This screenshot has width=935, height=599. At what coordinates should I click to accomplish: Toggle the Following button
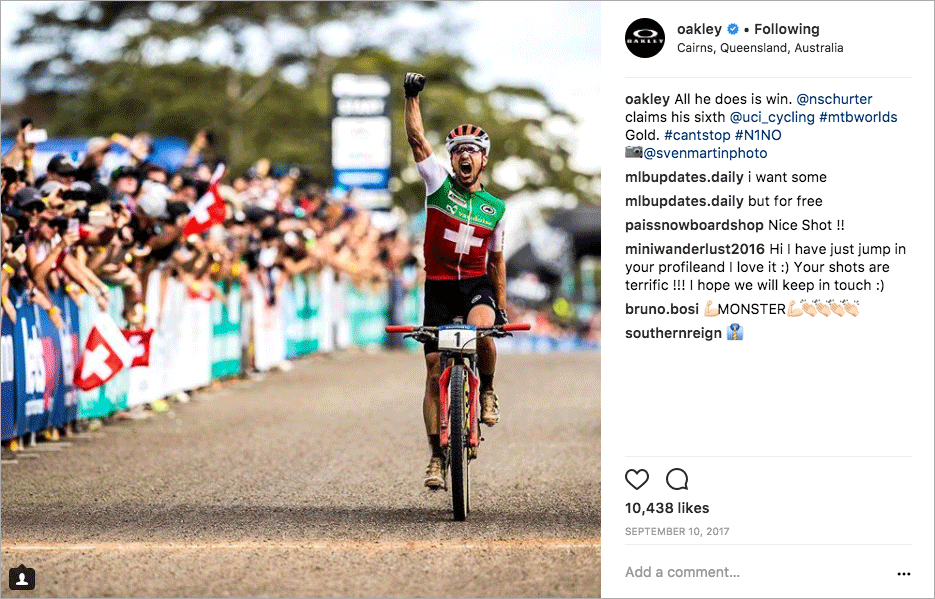click(x=787, y=29)
